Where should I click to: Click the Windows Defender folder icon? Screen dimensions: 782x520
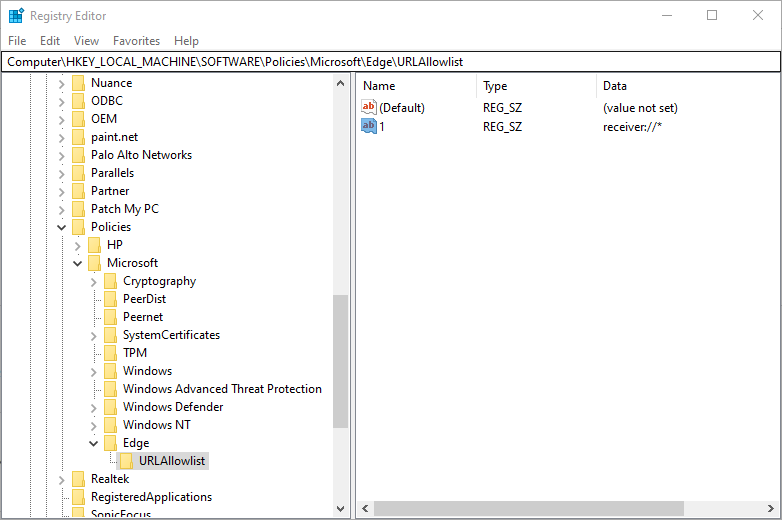[x=110, y=407]
